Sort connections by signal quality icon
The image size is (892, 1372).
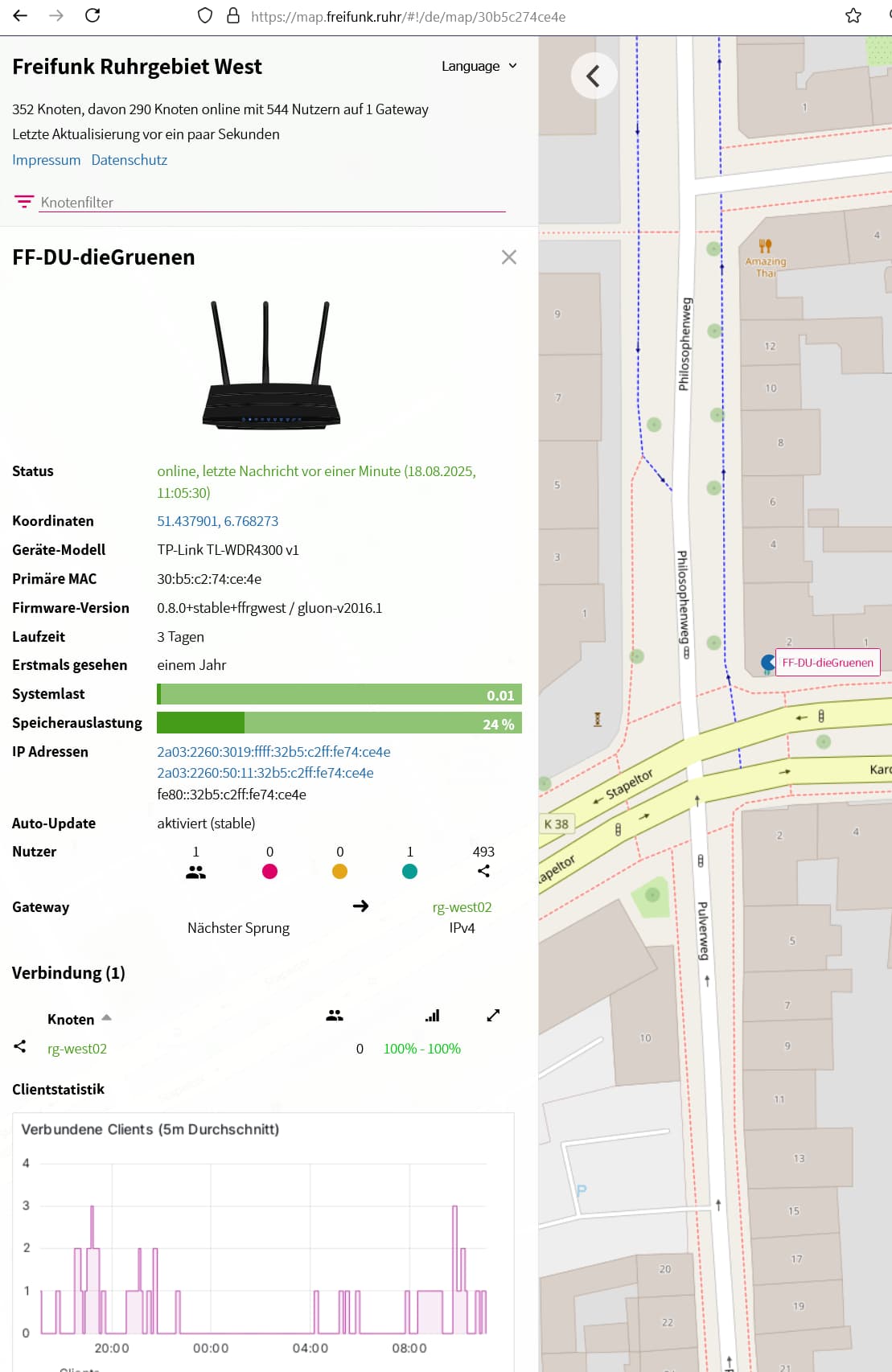coord(433,1016)
